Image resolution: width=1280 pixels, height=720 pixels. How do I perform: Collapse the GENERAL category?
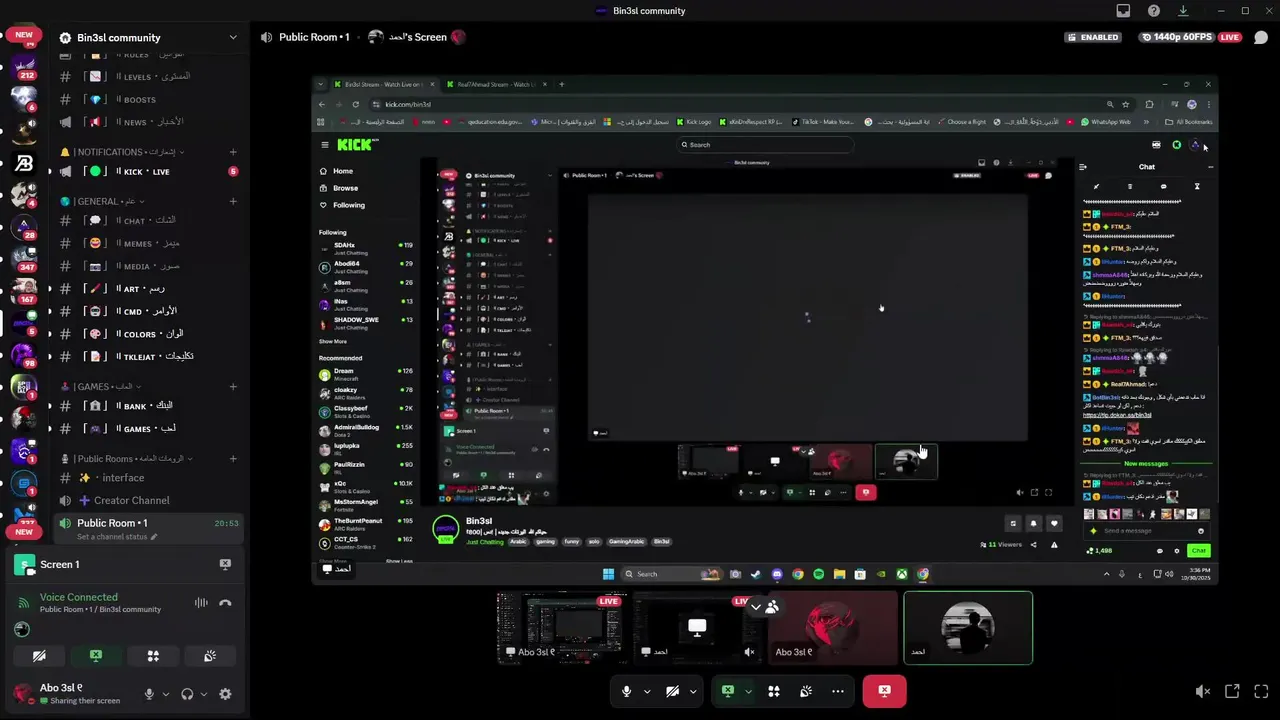pos(104,201)
